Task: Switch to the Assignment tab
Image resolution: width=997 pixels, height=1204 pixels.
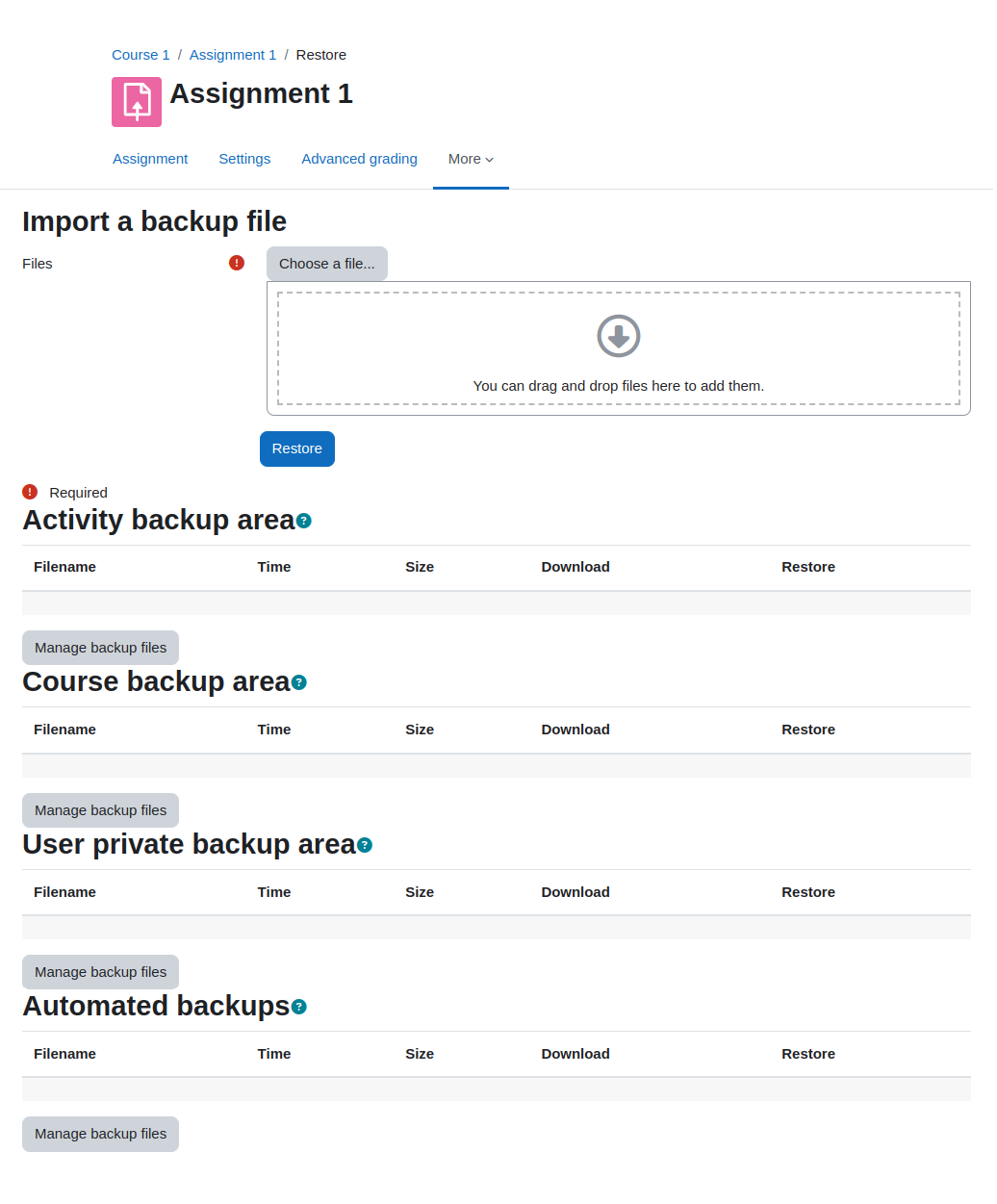Action: coord(150,159)
